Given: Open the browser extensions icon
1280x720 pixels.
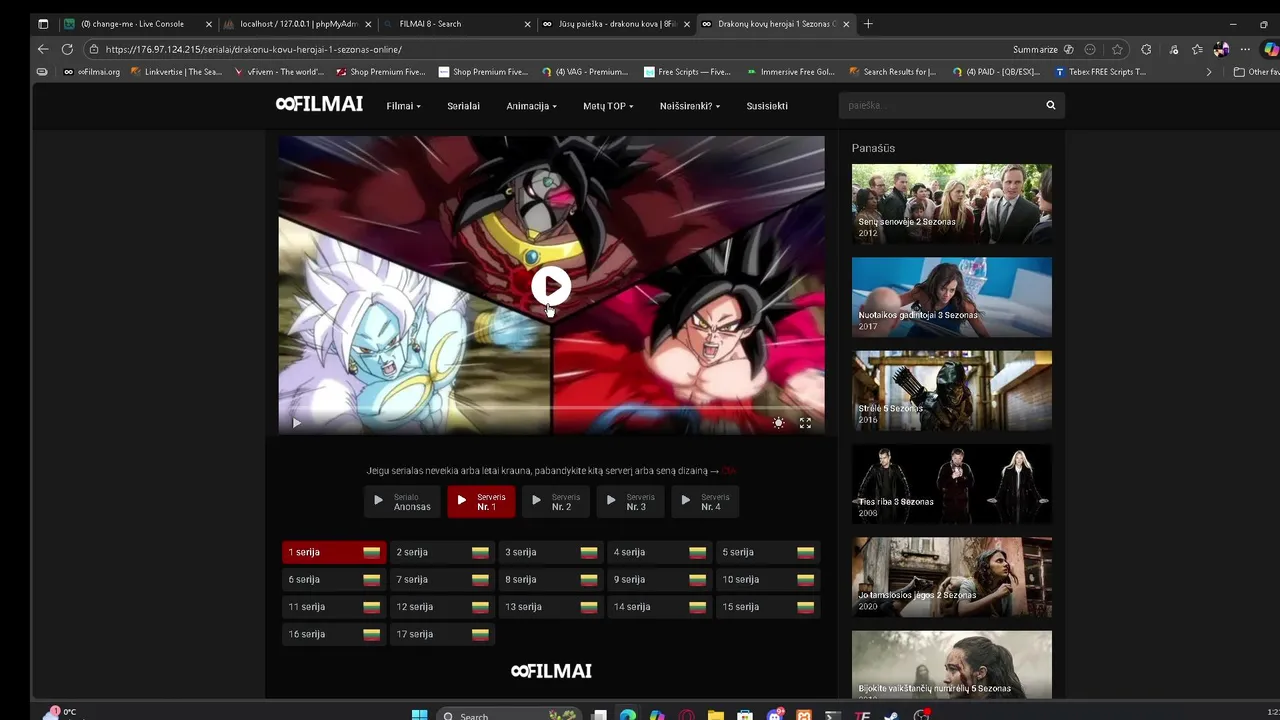Looking at the screenshot, I should 1146,49.
